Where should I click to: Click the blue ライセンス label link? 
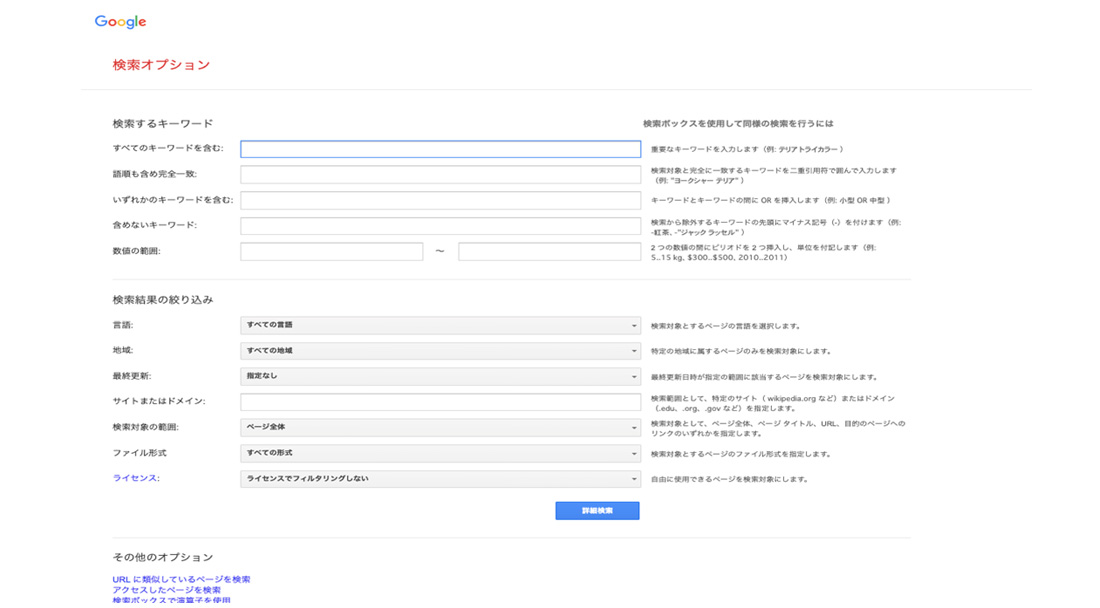tap(136, 479)
